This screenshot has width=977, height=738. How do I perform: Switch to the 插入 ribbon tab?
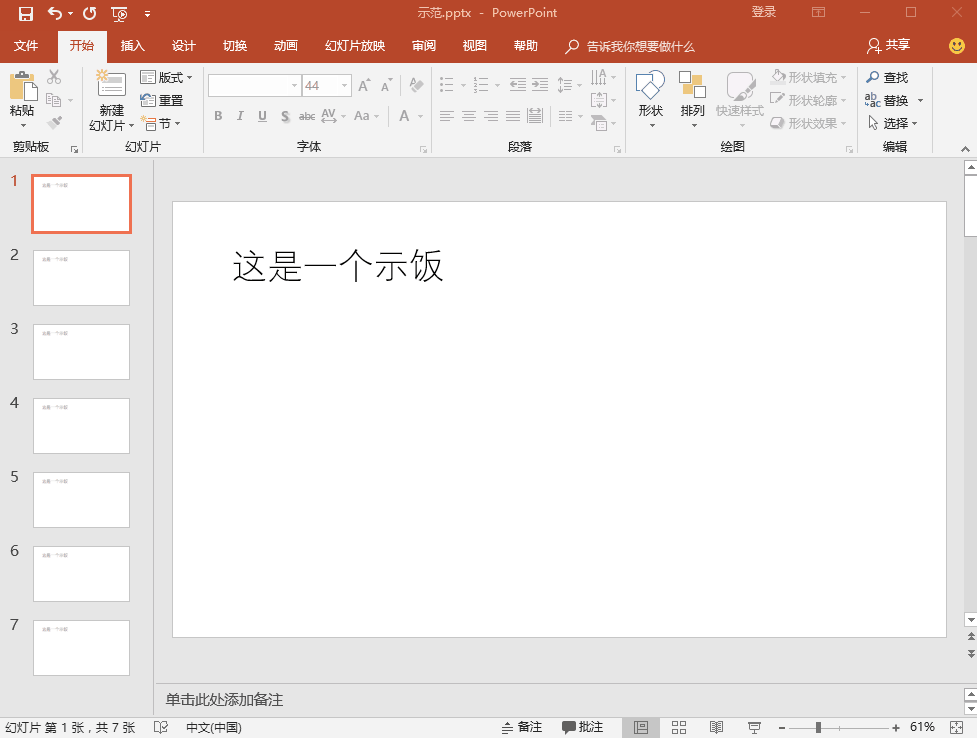click(133, 46)
